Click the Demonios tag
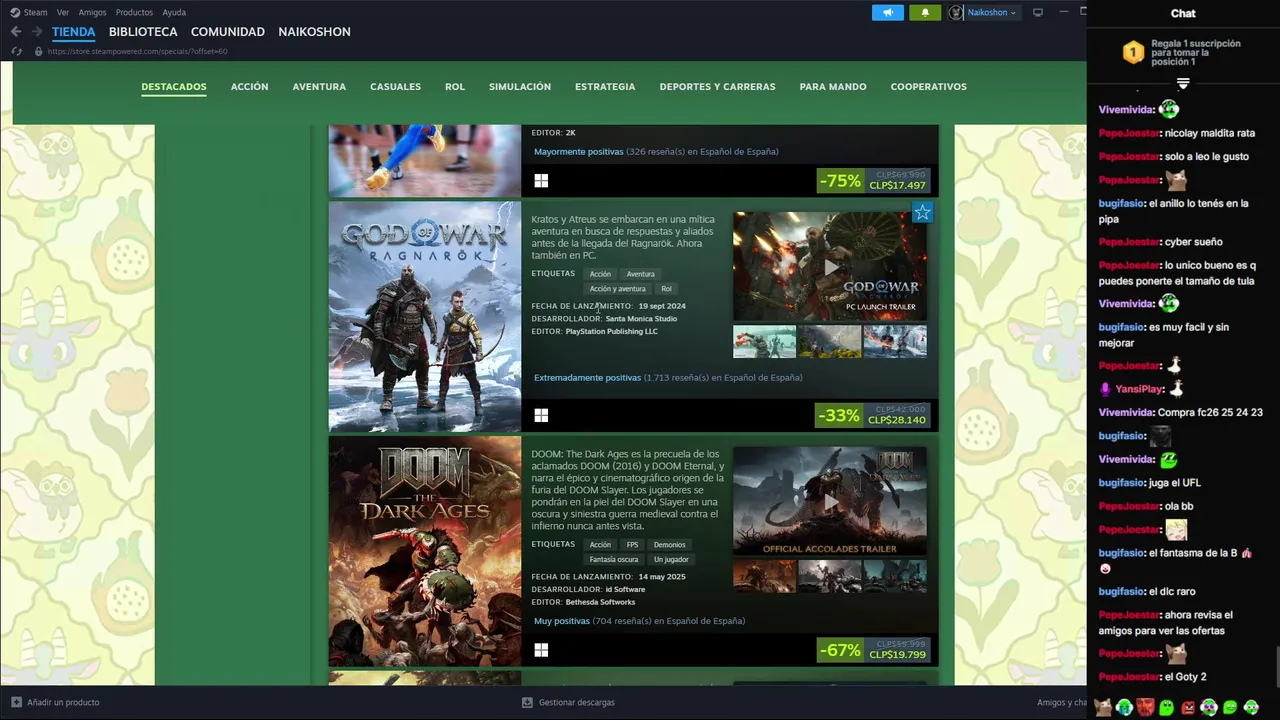Screen dimensions: 1280x720 [x=669, y=545]
